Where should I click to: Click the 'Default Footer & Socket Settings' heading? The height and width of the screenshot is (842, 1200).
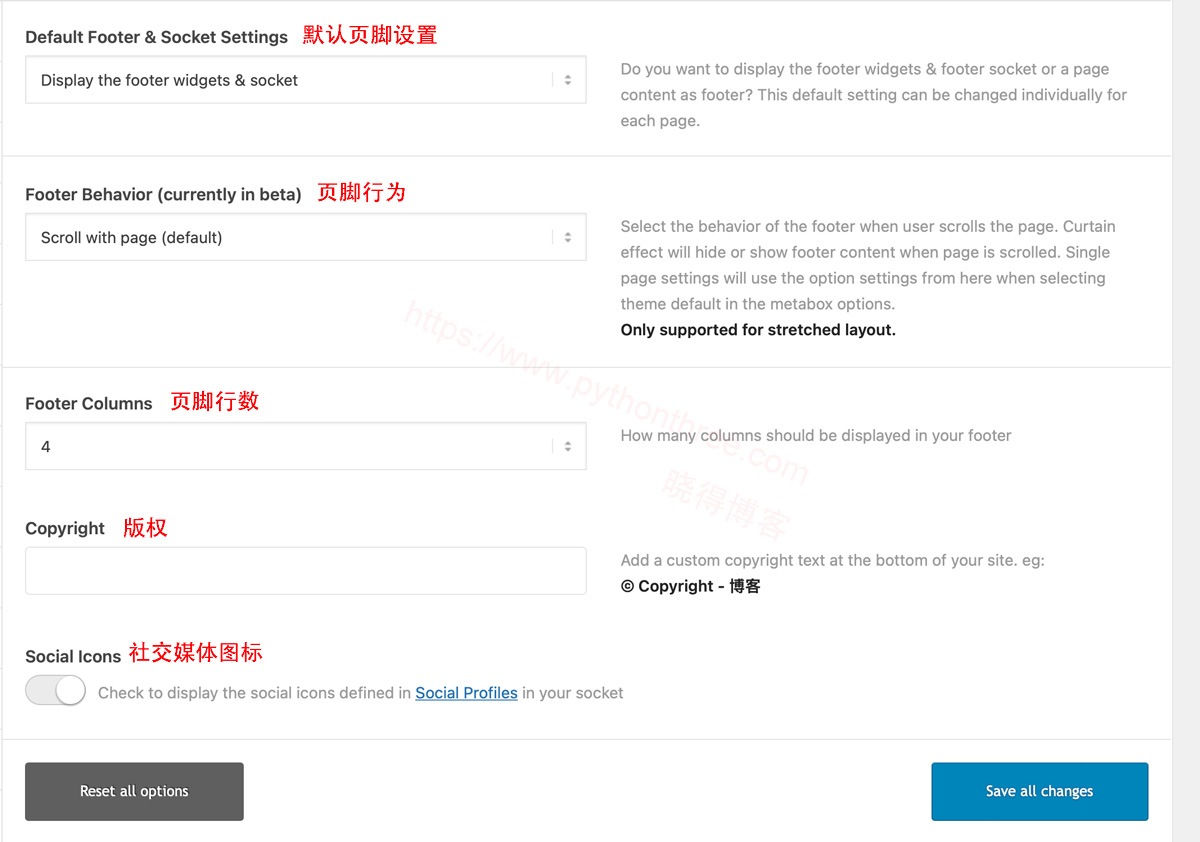coord(156,37)
